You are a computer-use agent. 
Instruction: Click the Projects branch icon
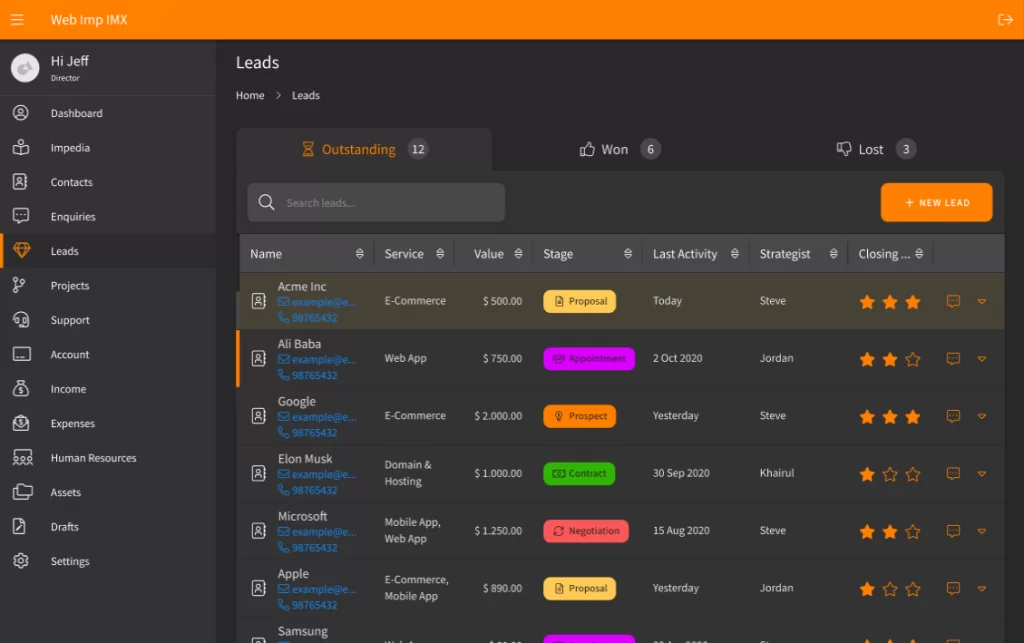click(21, 286)
